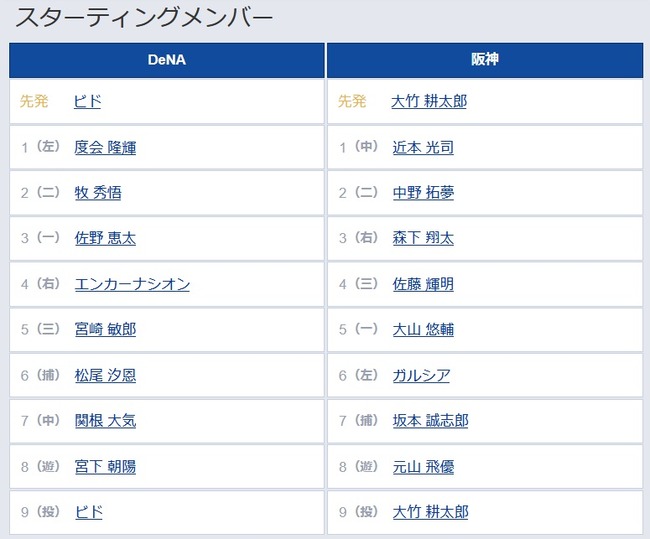
Task: Open ビド link in DeNA 先発 row
Action: click(87, 101)
